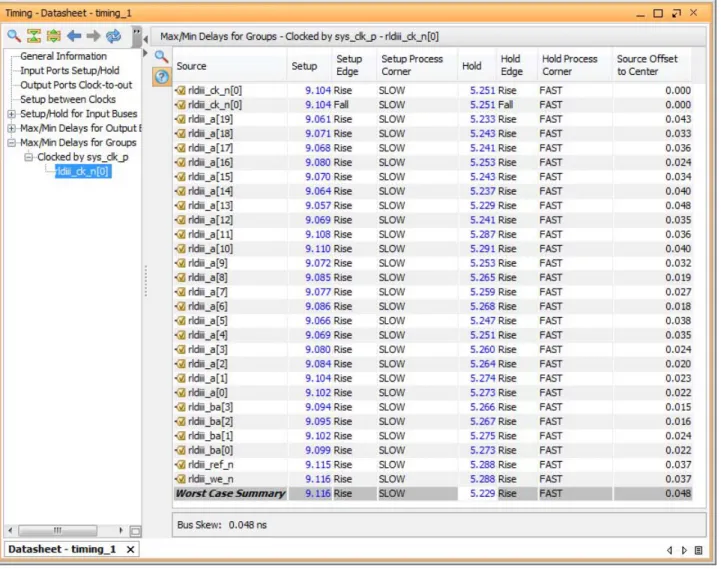
Task: Open General Information in the tree
Action: point(63,56)
